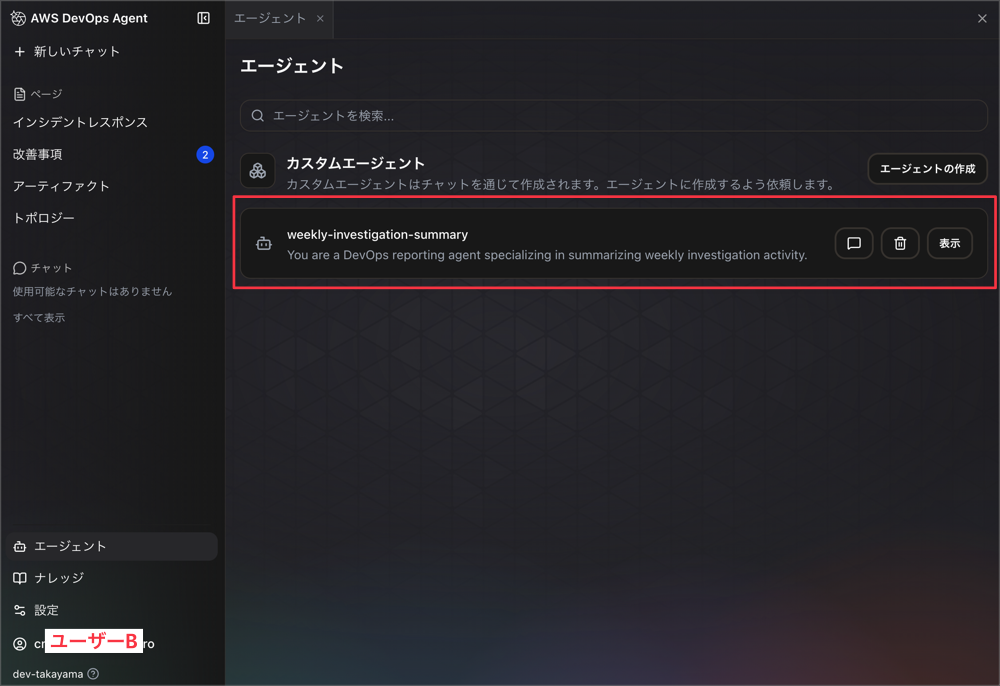Click the 使用可能なチャットはありません text
The image size is (1000, 686).
coord(92,291)
